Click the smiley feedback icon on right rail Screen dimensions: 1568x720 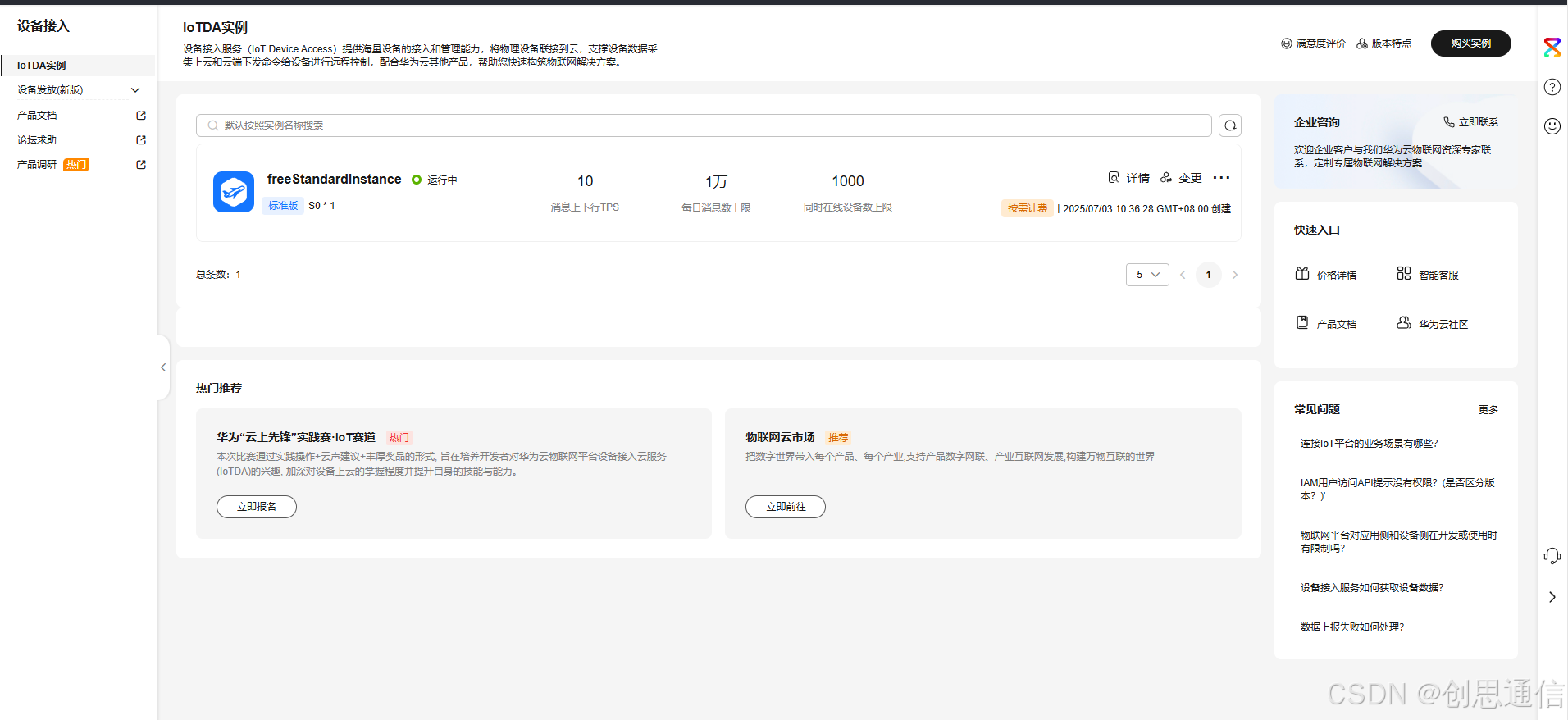pyautogui.click(x=1552, y=126)
